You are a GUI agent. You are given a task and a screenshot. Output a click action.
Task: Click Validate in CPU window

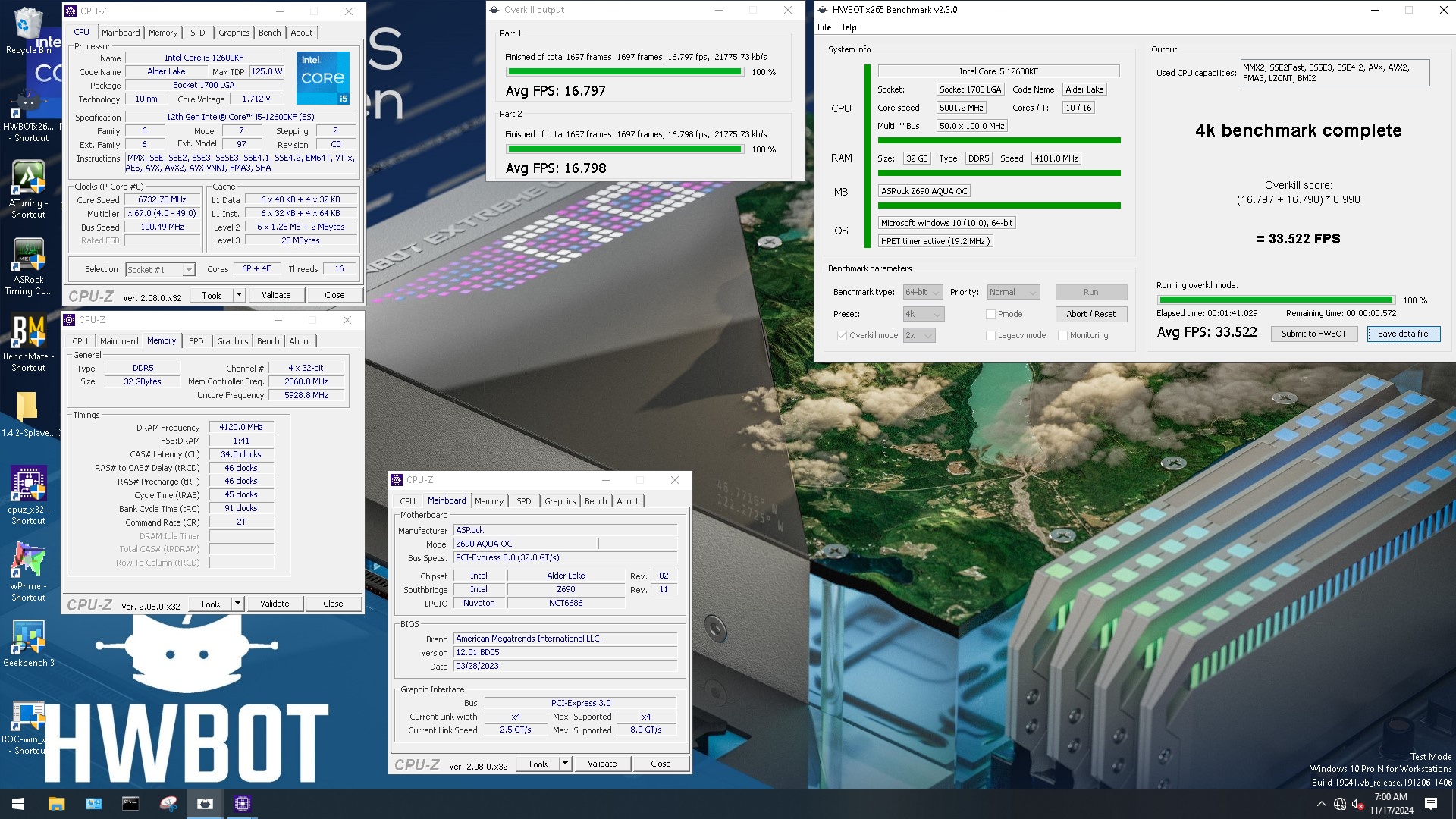point(276,295)
